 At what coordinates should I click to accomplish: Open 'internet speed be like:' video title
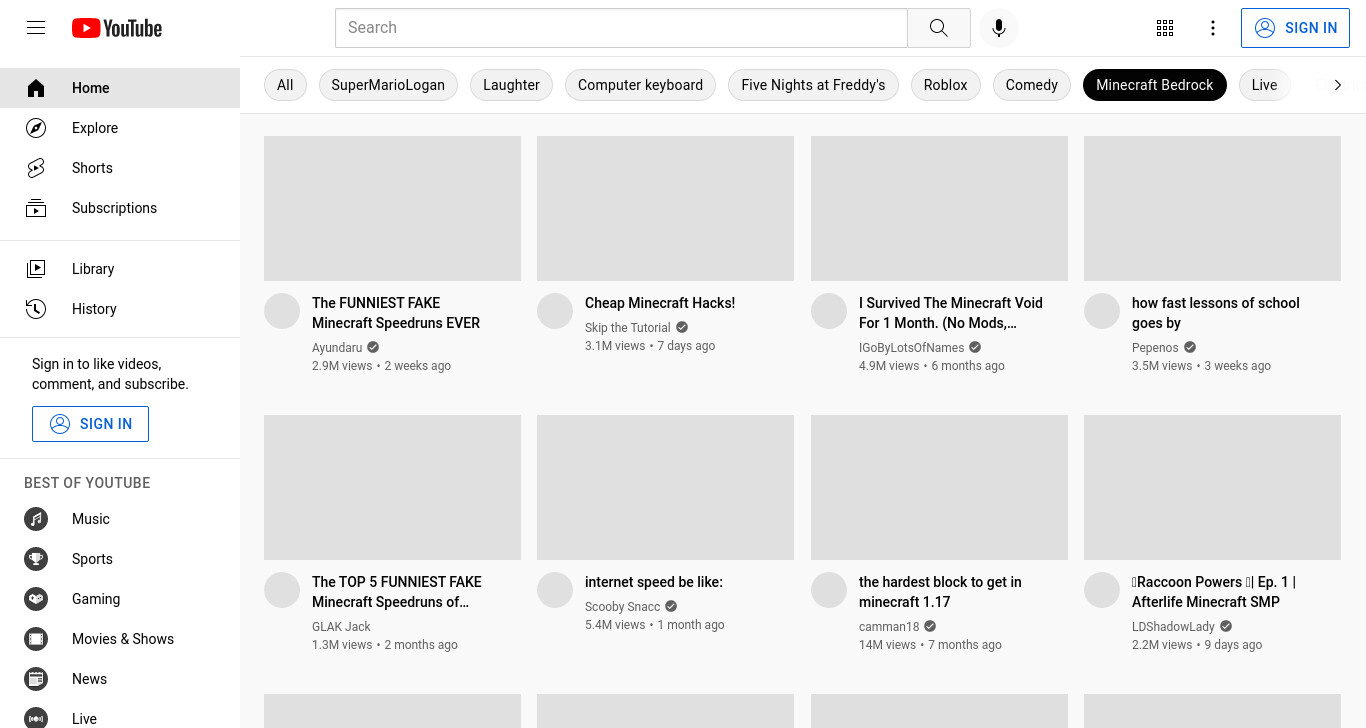tap(654, 582)
